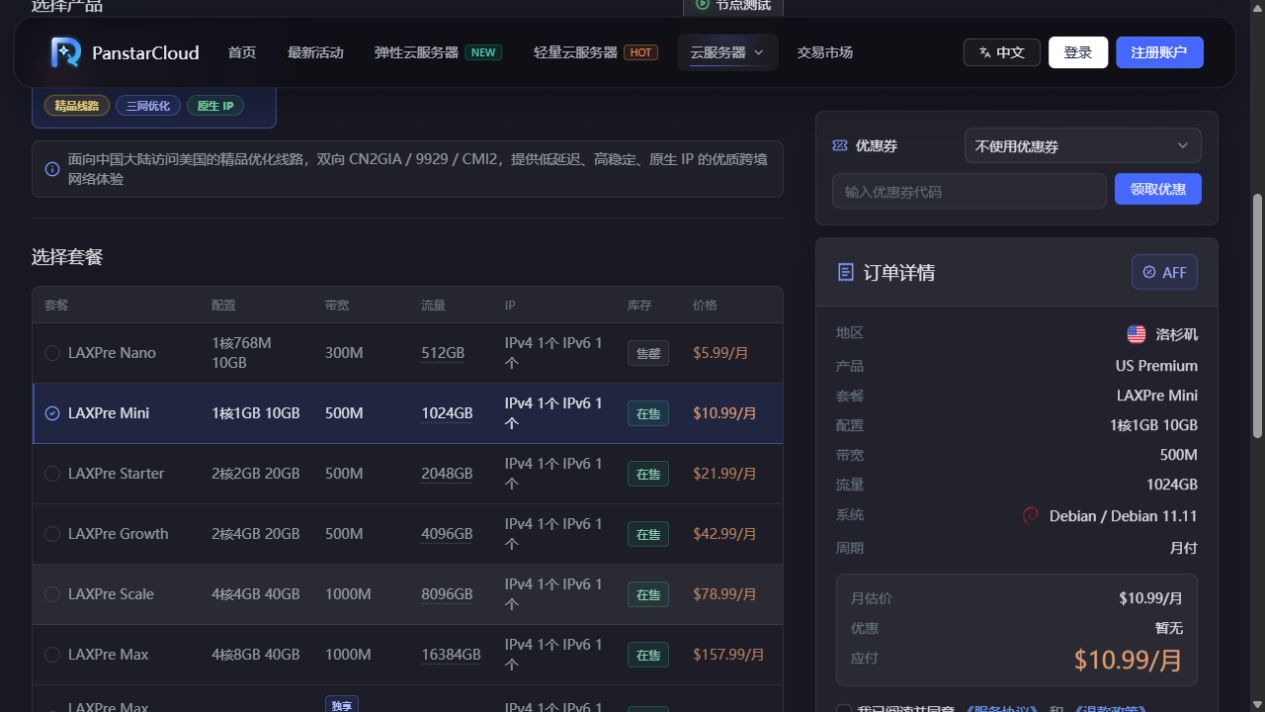Open 轻量云服务器 HOT nav item

[x=595, y=52]
